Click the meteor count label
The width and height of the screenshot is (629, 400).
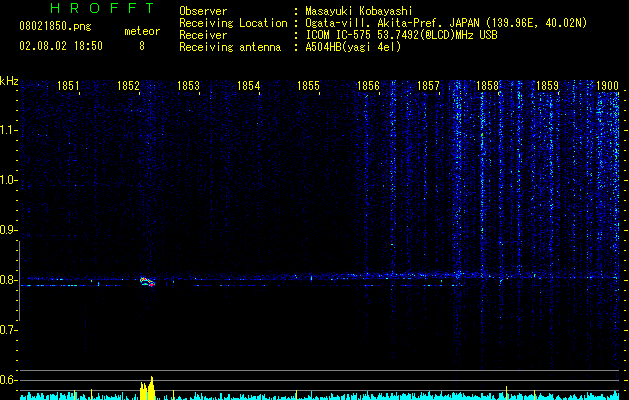click(x=142, y=31)
